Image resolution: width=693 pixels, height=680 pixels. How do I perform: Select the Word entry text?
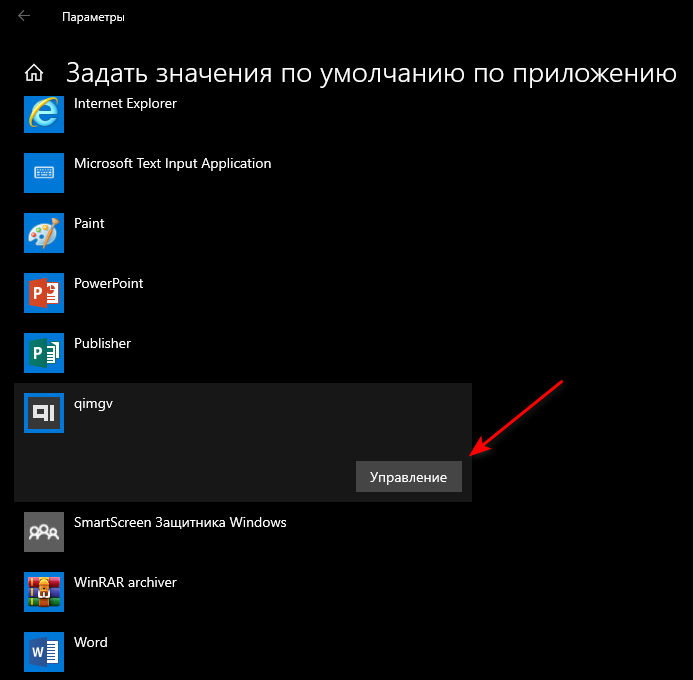point(91,642)
